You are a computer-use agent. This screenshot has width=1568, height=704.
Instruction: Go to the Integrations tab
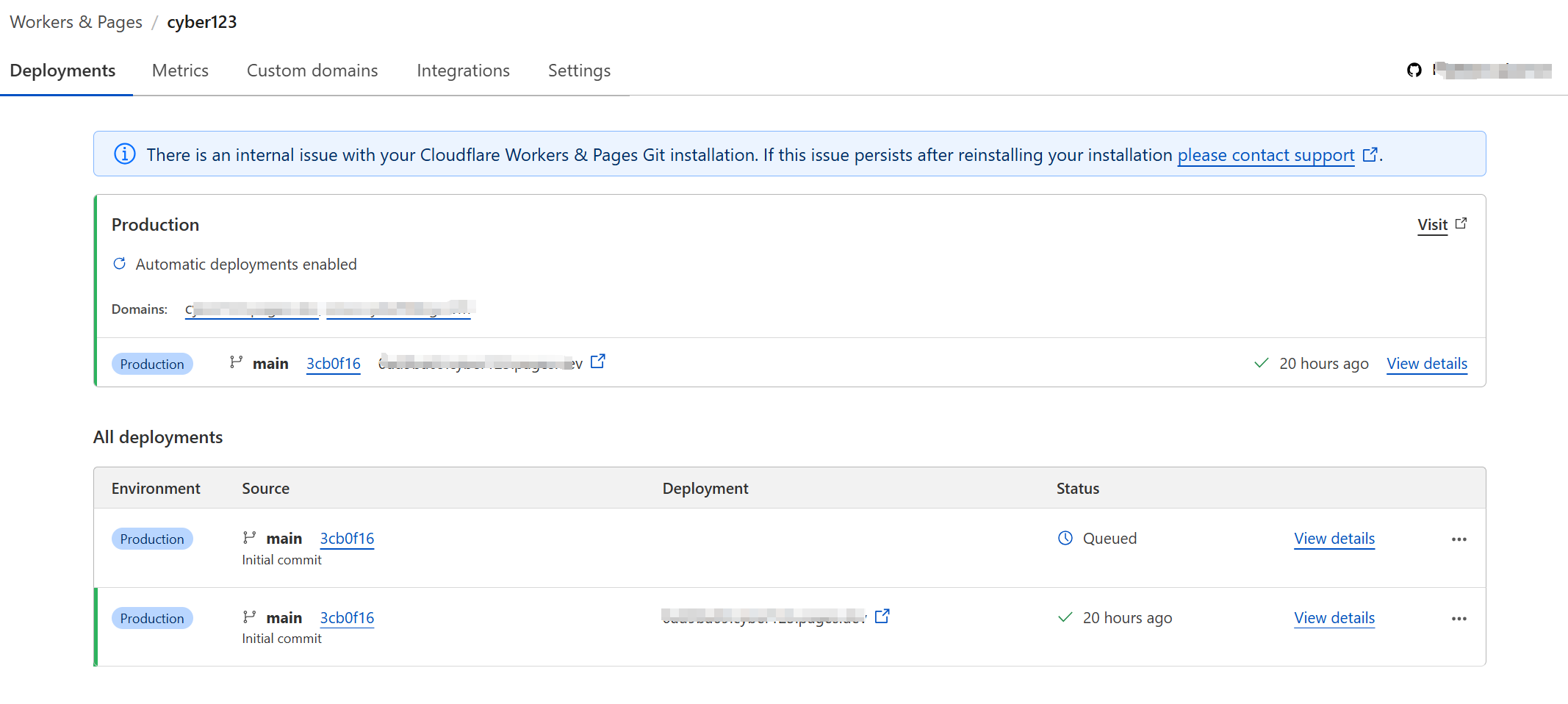pyautogui.click(x=463, y=71)
